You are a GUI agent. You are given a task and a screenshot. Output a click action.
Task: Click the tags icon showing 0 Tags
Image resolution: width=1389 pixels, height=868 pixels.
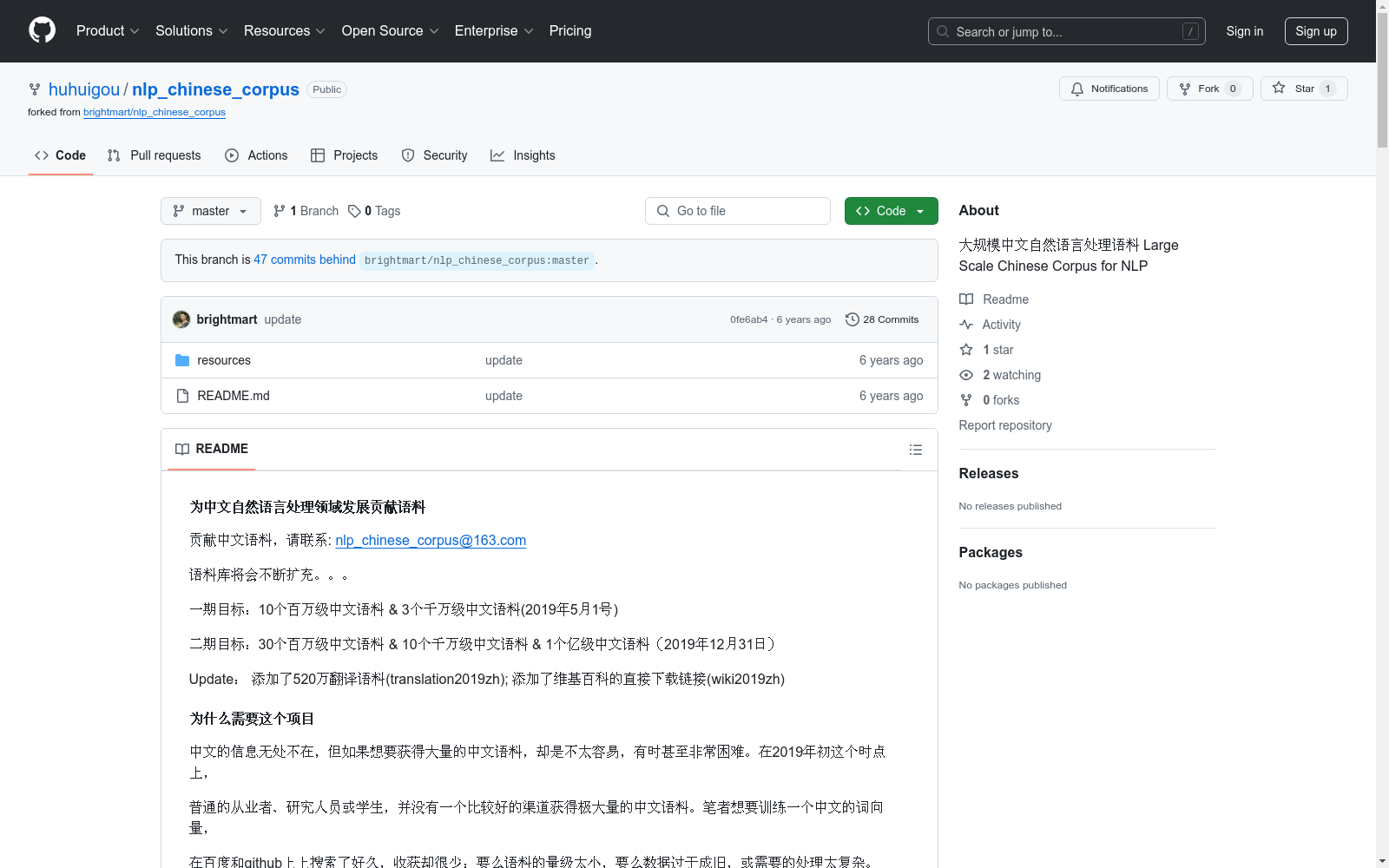tap(354, 211)
